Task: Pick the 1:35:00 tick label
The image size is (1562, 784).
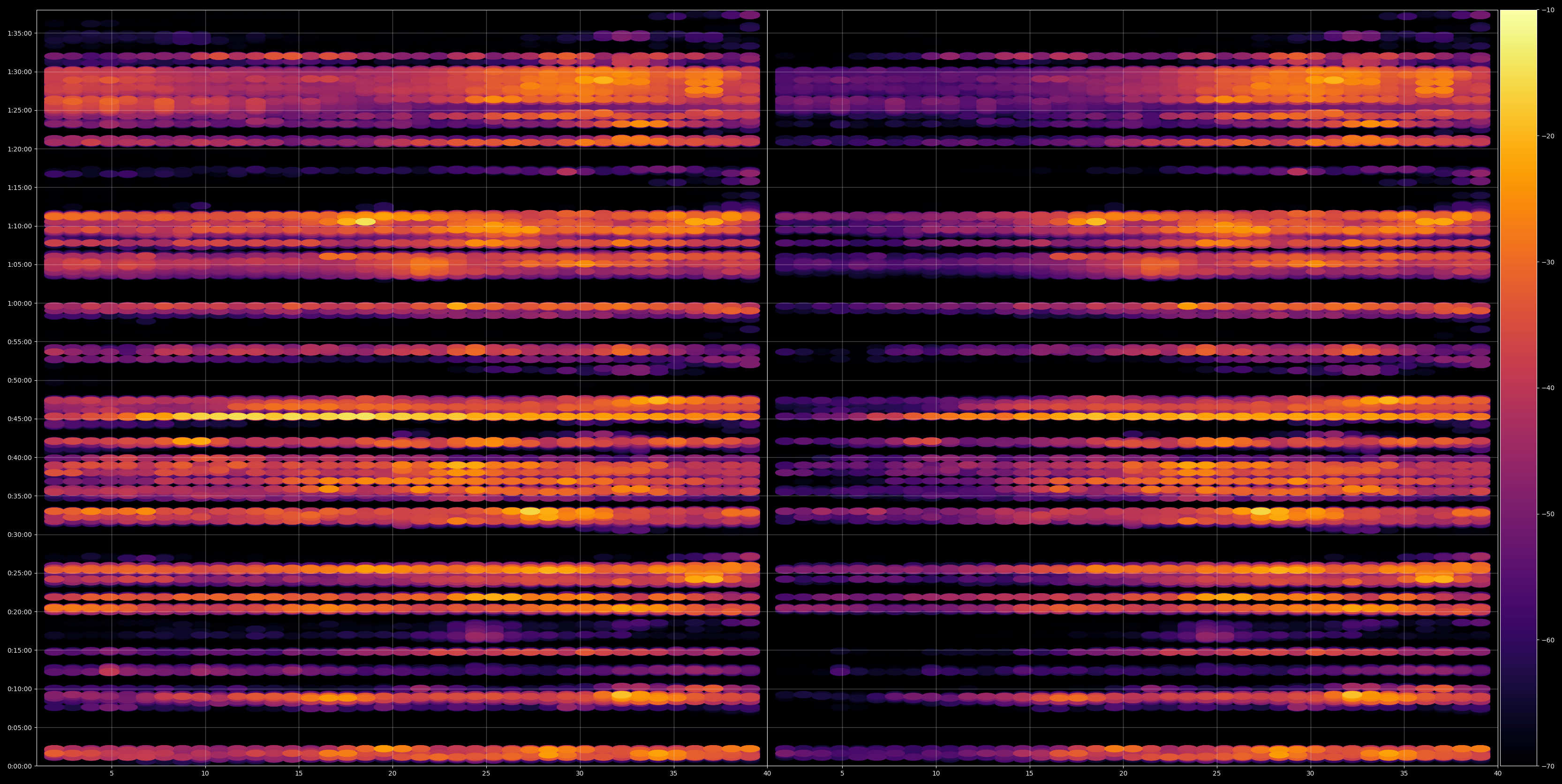Action: pos(19,33)
